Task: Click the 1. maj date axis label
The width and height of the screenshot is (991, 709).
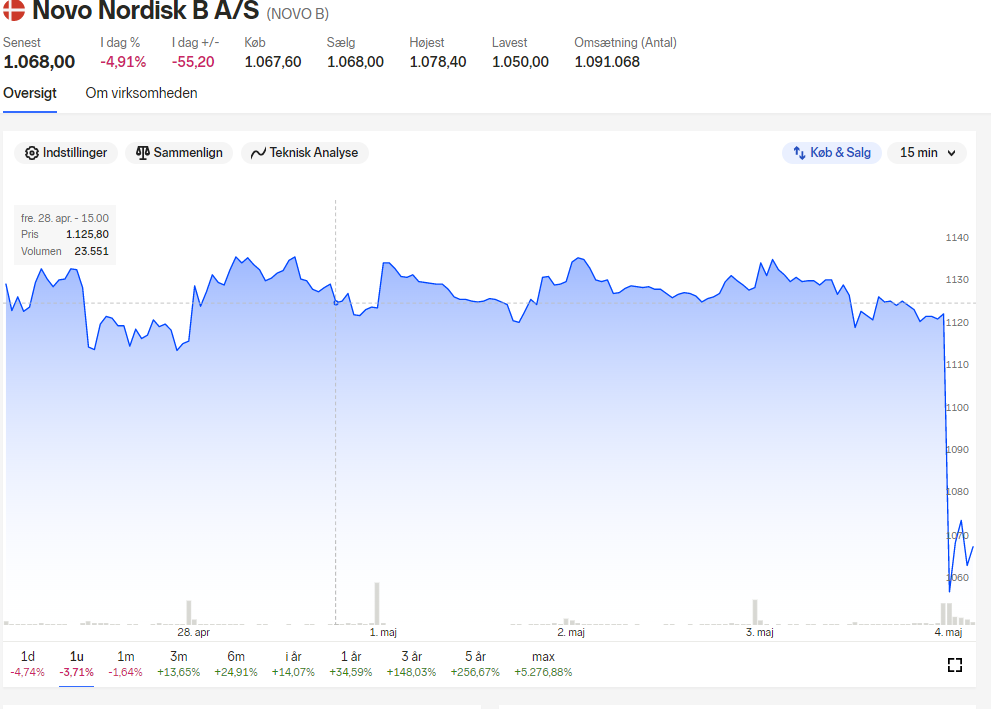Action: point(383,632)
